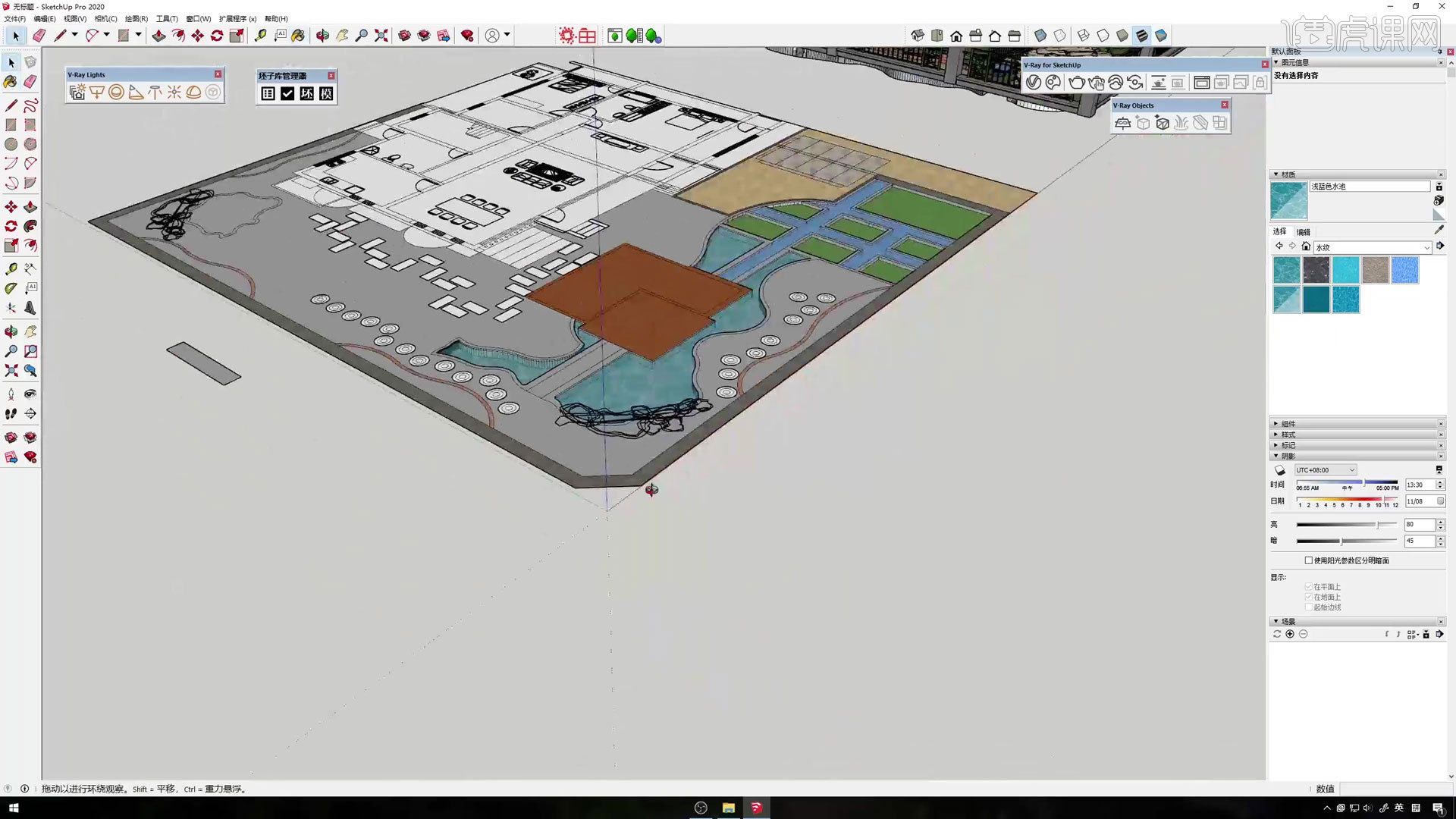Switch to Front view house icon
The height and width of the screenshot is (819, 1456).
[956, 36]
